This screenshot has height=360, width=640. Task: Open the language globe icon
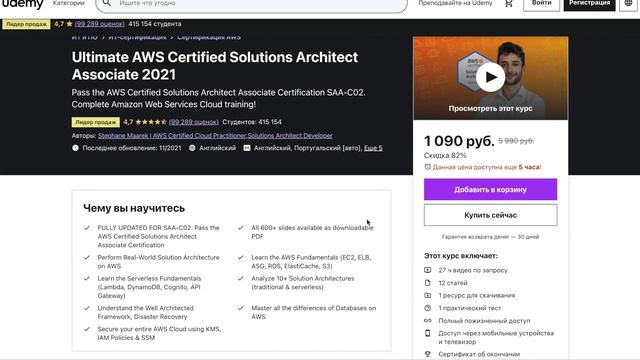coord(628,4)
